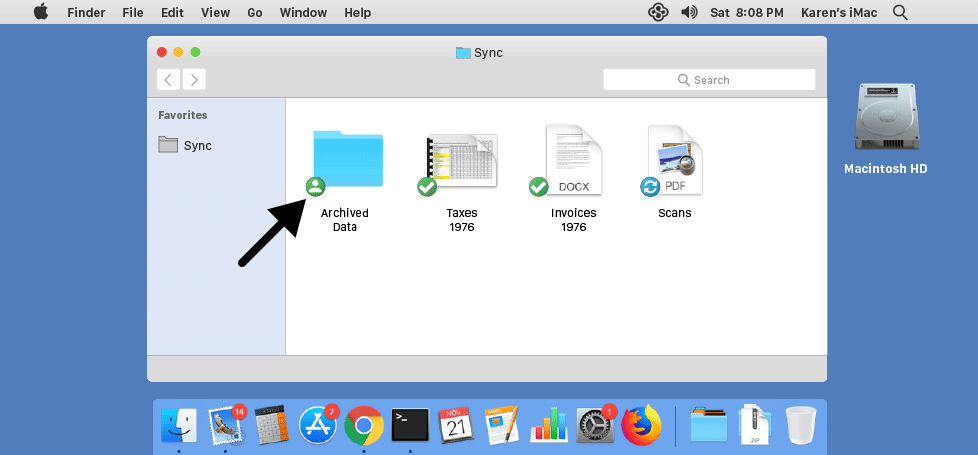Click the shared badge on Archived Data
Viewport: 978px width, 455px height.
tap(315, 186)
